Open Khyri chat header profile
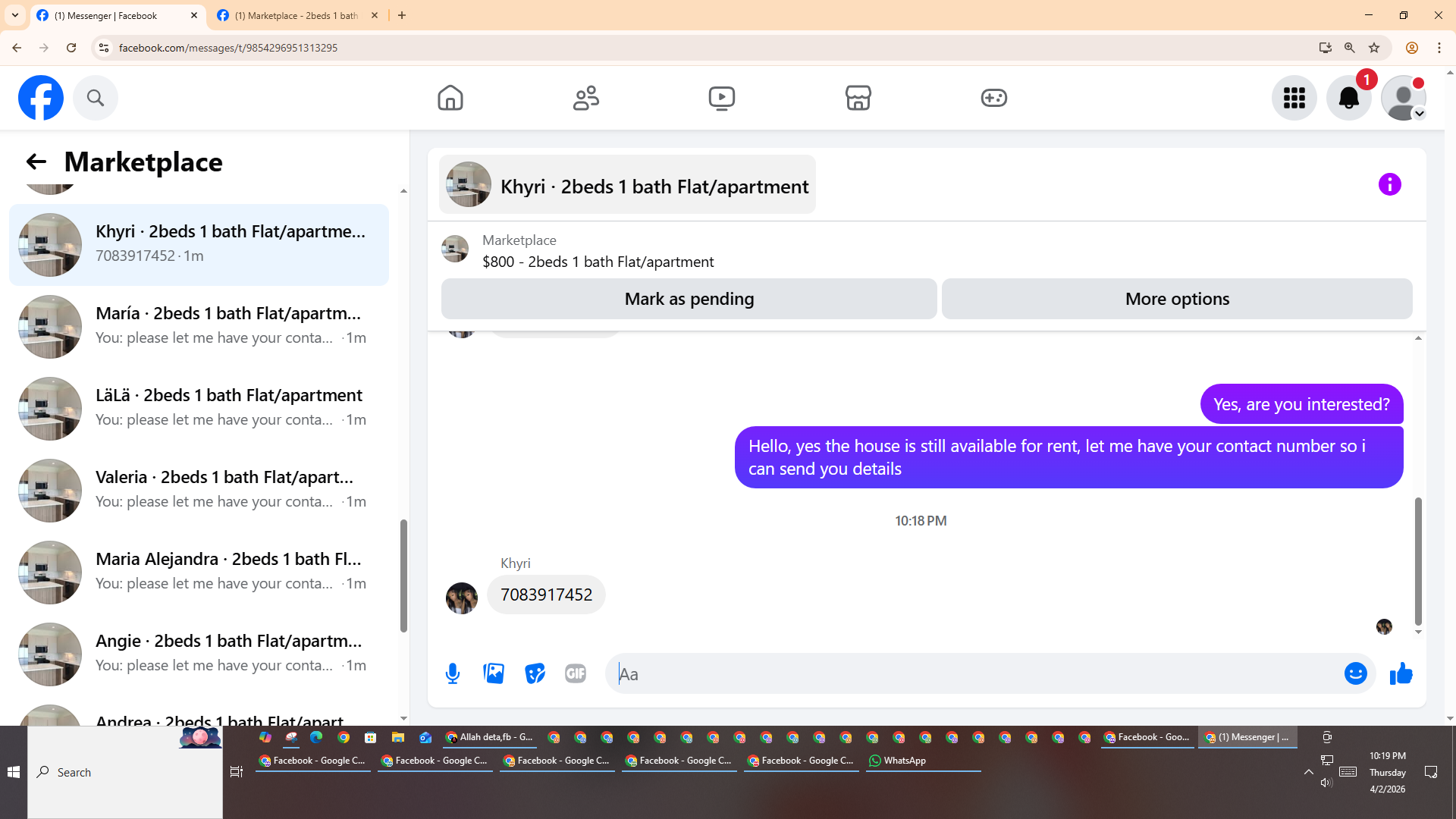Image resolution: width=1456 pixels, height=819 pixels. (x=627, y=184)
